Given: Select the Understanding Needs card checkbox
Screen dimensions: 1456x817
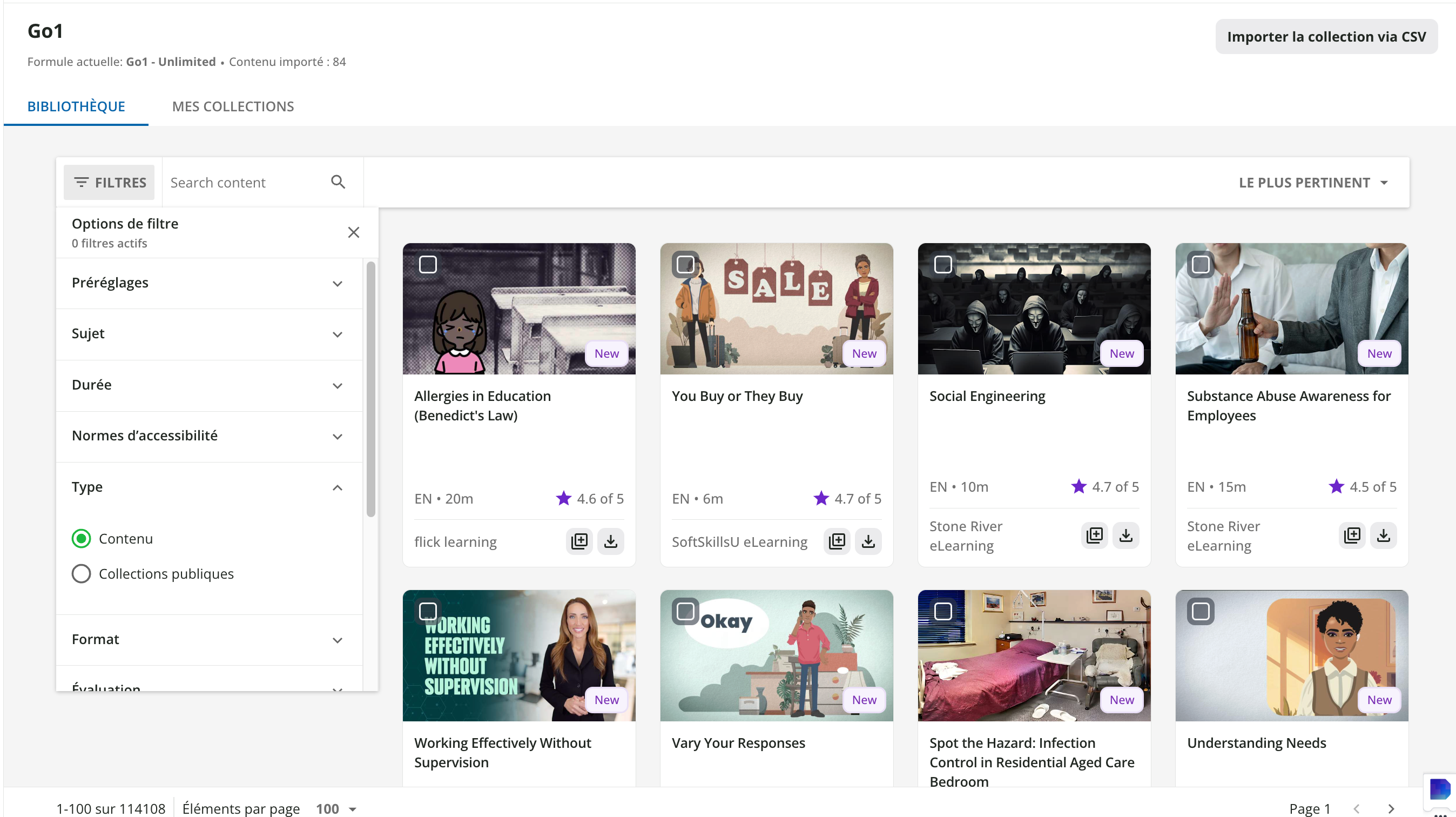Looking at the screenshot, I should tap(1201, 611).
